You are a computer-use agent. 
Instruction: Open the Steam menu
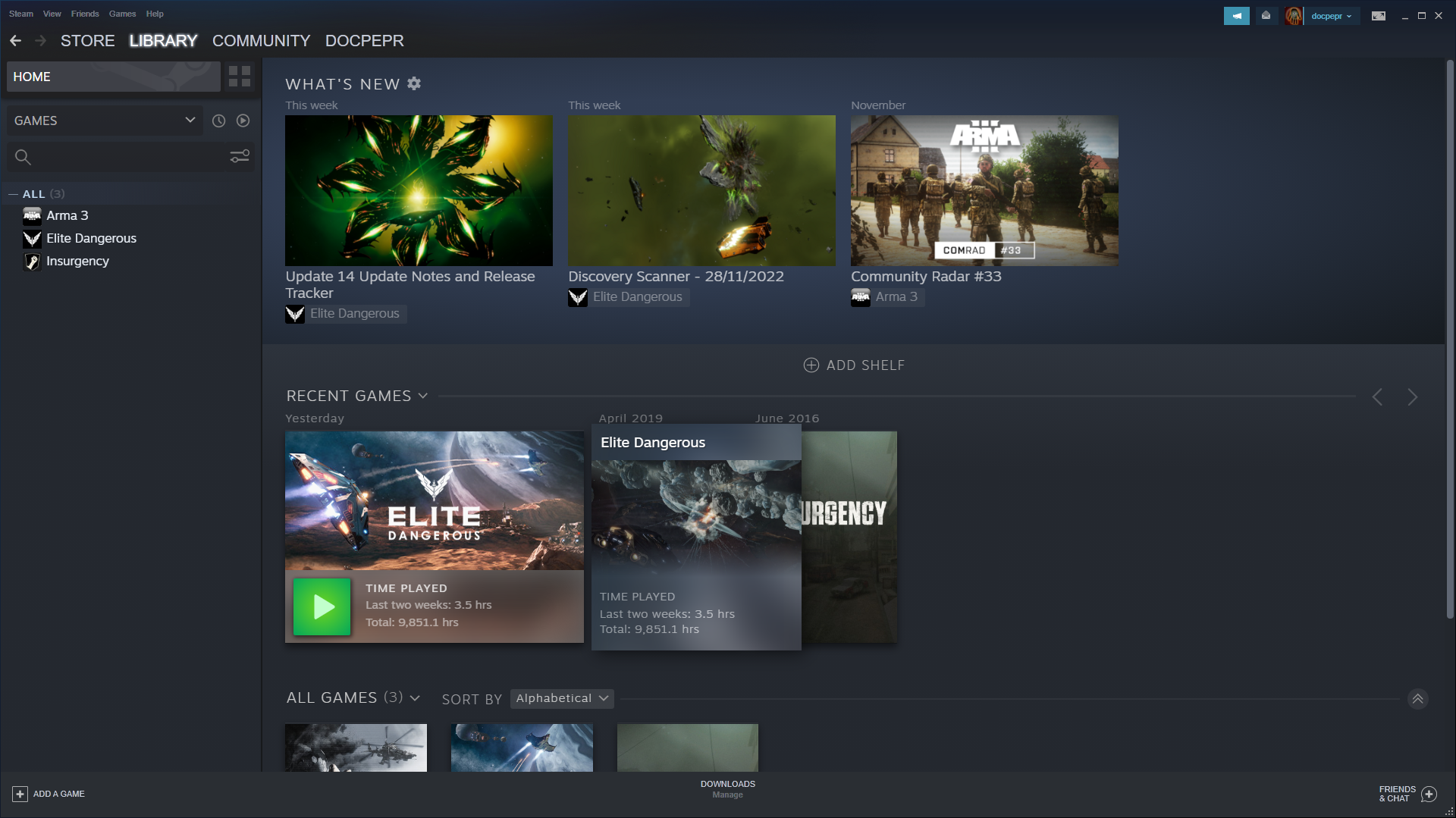[21, 14]
